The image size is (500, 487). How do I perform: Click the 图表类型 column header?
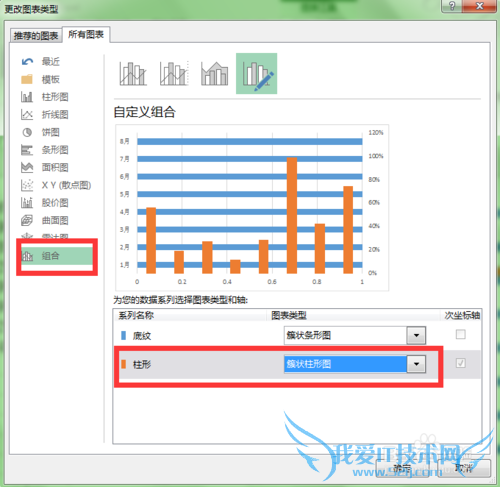coord(289,315)
